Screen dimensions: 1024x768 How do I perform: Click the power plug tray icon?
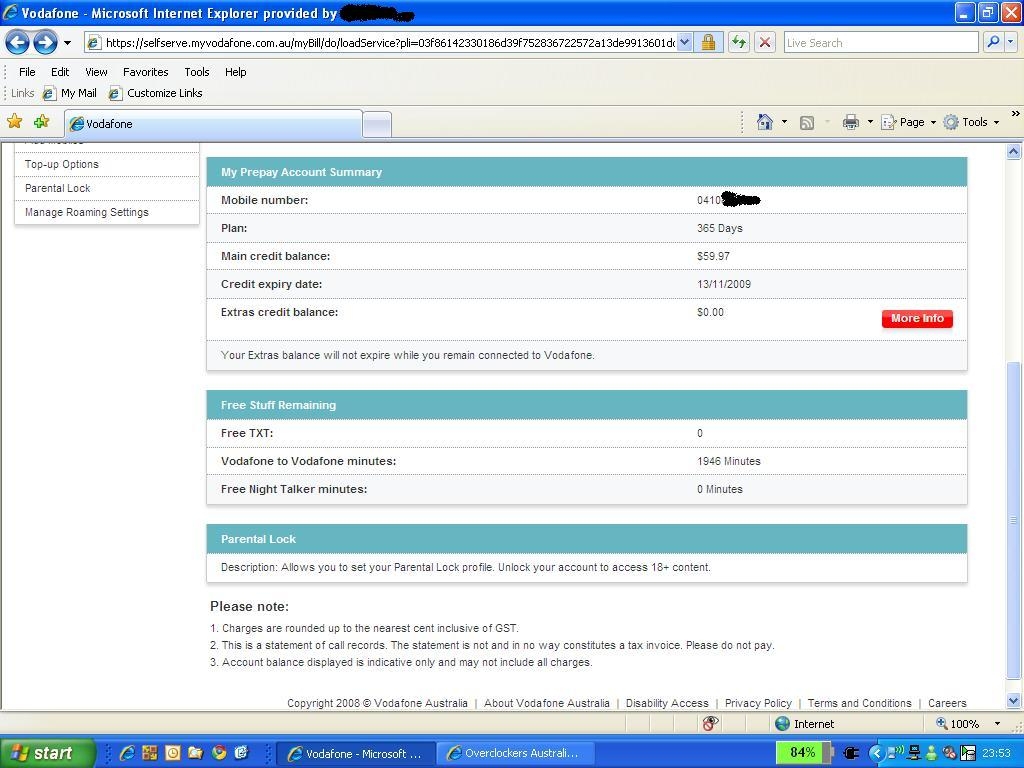(851, 753)
